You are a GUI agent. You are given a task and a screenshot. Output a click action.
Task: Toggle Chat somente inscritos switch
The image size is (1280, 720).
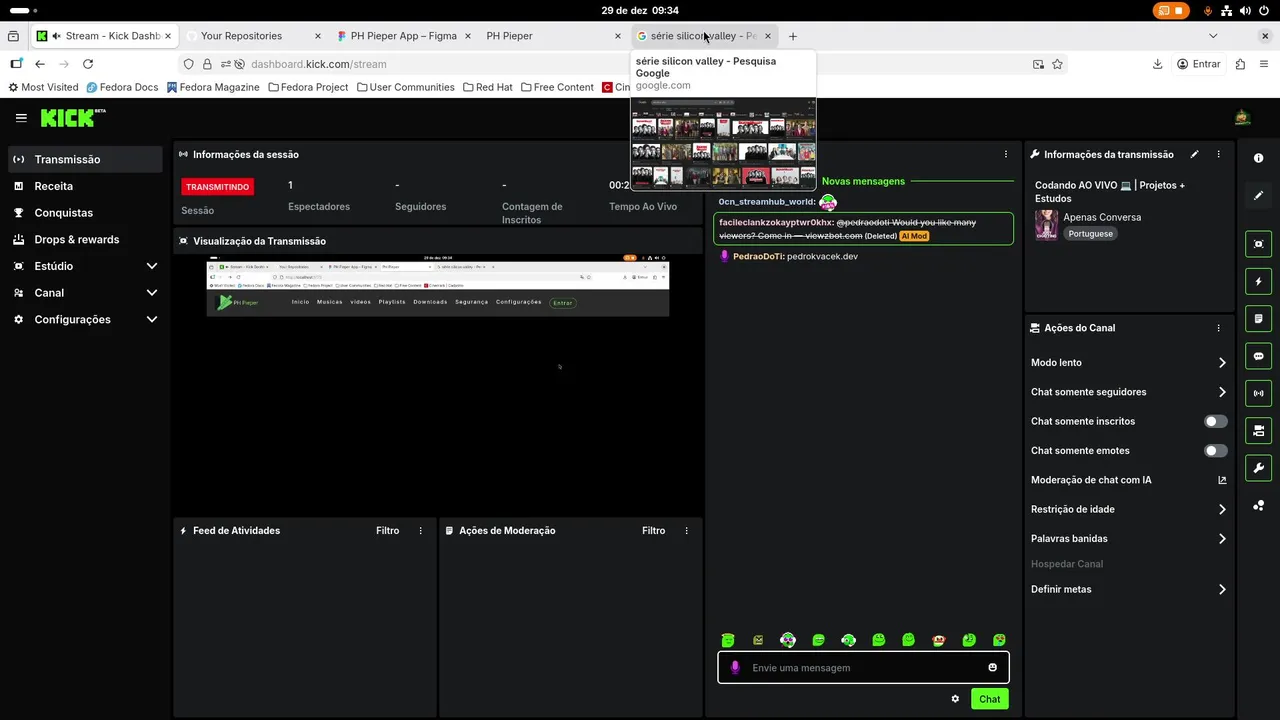point(1215,422)
